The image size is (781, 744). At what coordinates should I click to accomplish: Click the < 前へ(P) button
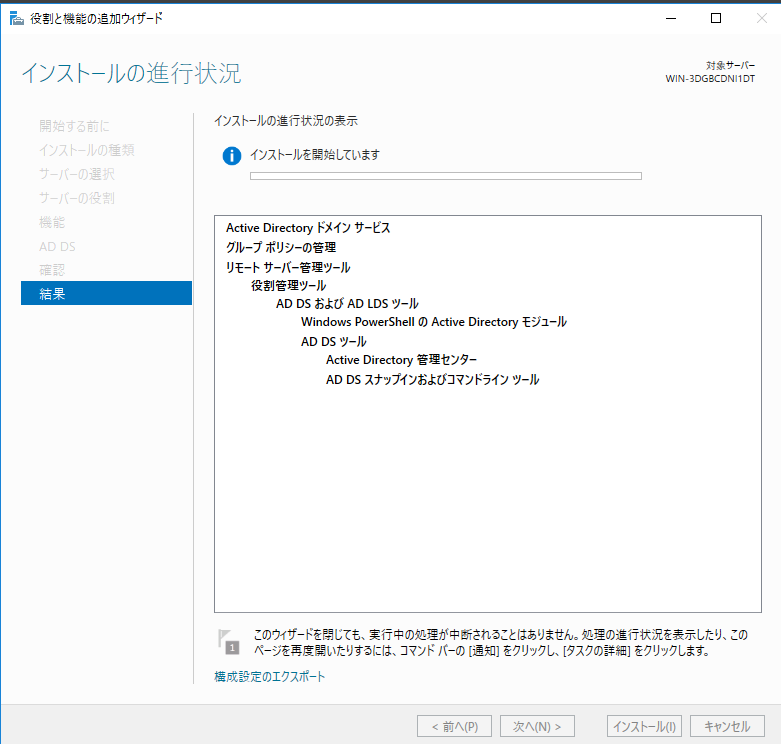(x=454, y=727)
